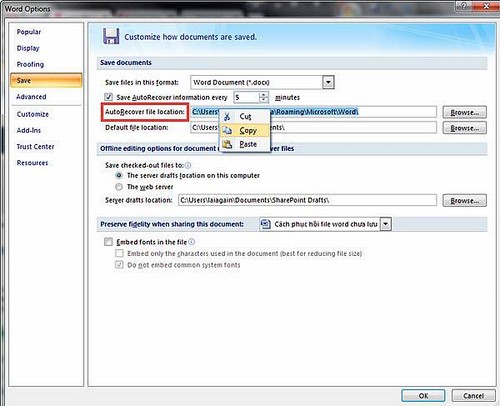This screenshot has width=500, height=406.
Task: Click the Default file location label
Action: pos(137,128)
